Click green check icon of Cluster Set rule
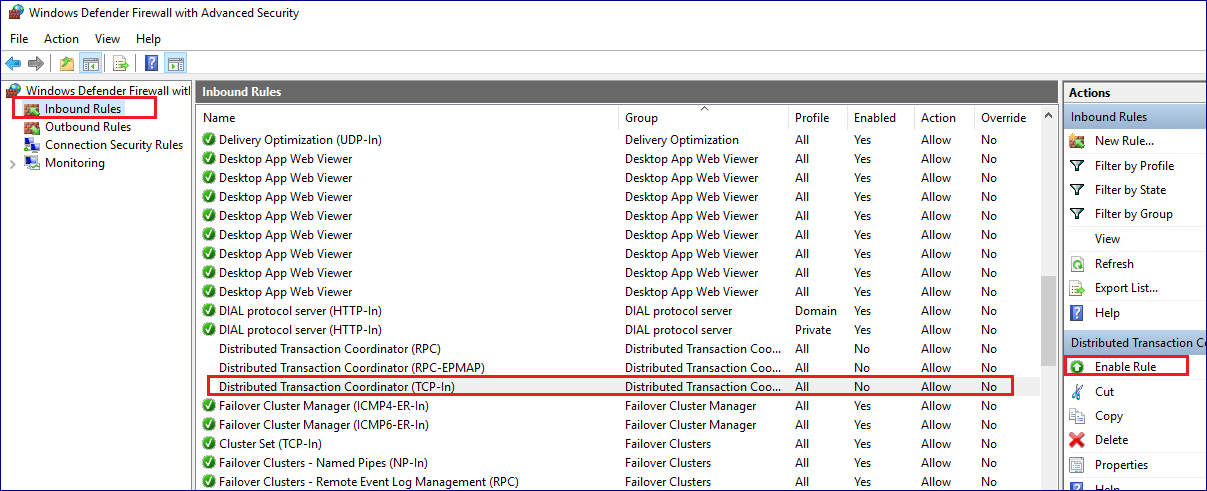Image resolution: width=1207 pixels, height=491 pixels. click(x=209, y=444)
